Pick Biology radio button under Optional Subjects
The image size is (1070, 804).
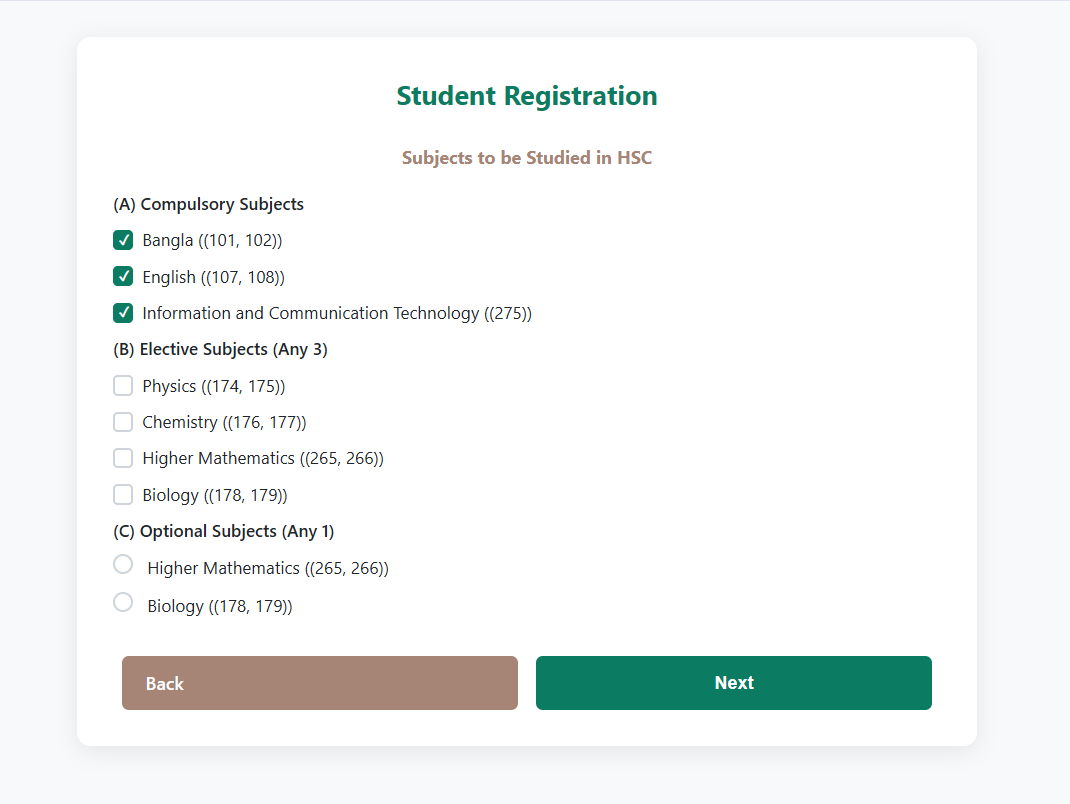(x=123, y=602)
